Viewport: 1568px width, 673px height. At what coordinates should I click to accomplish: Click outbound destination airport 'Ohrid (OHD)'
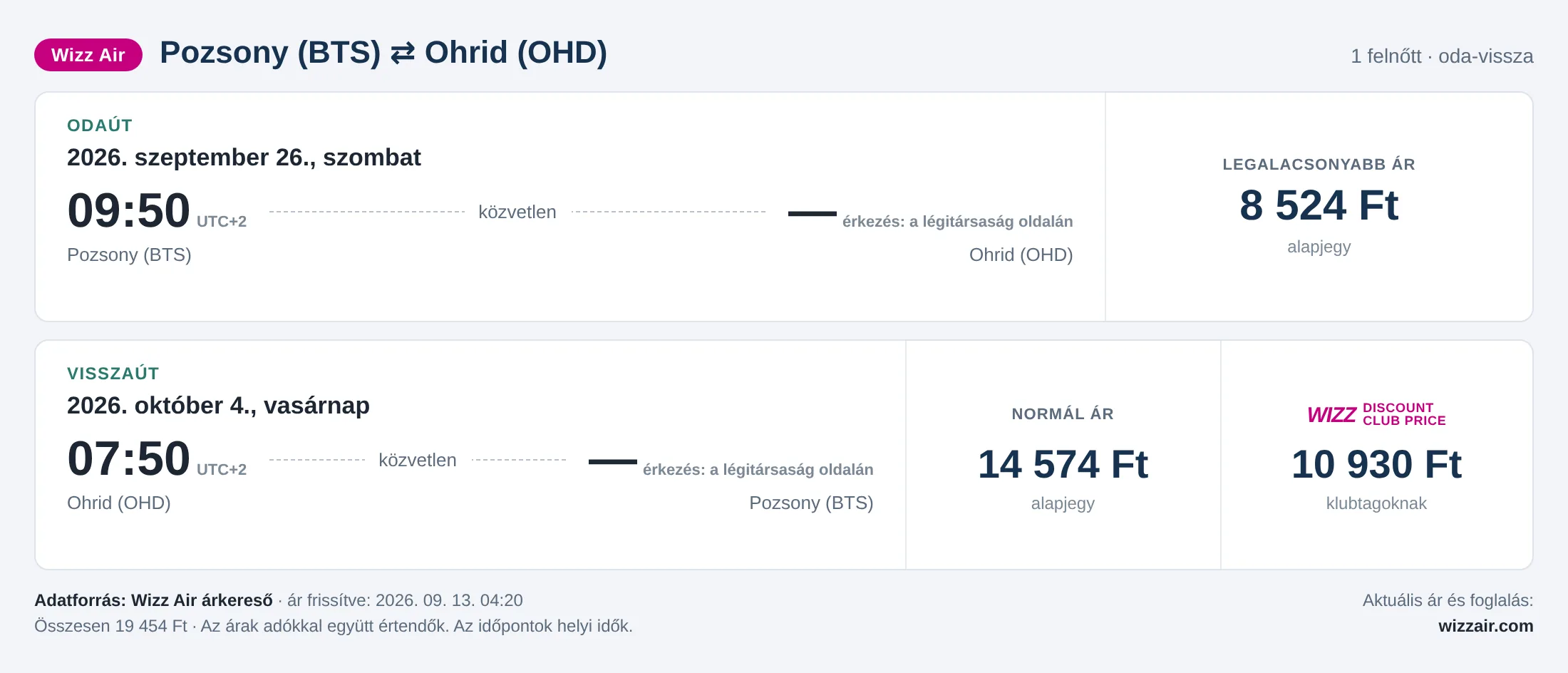(x=1021, y=255)
